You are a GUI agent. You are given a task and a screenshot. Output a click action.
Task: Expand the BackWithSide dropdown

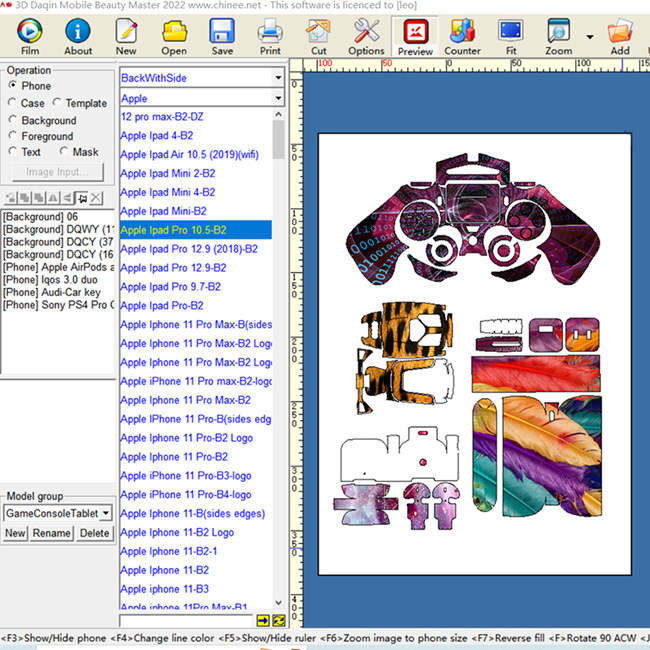tap(277, 77)
